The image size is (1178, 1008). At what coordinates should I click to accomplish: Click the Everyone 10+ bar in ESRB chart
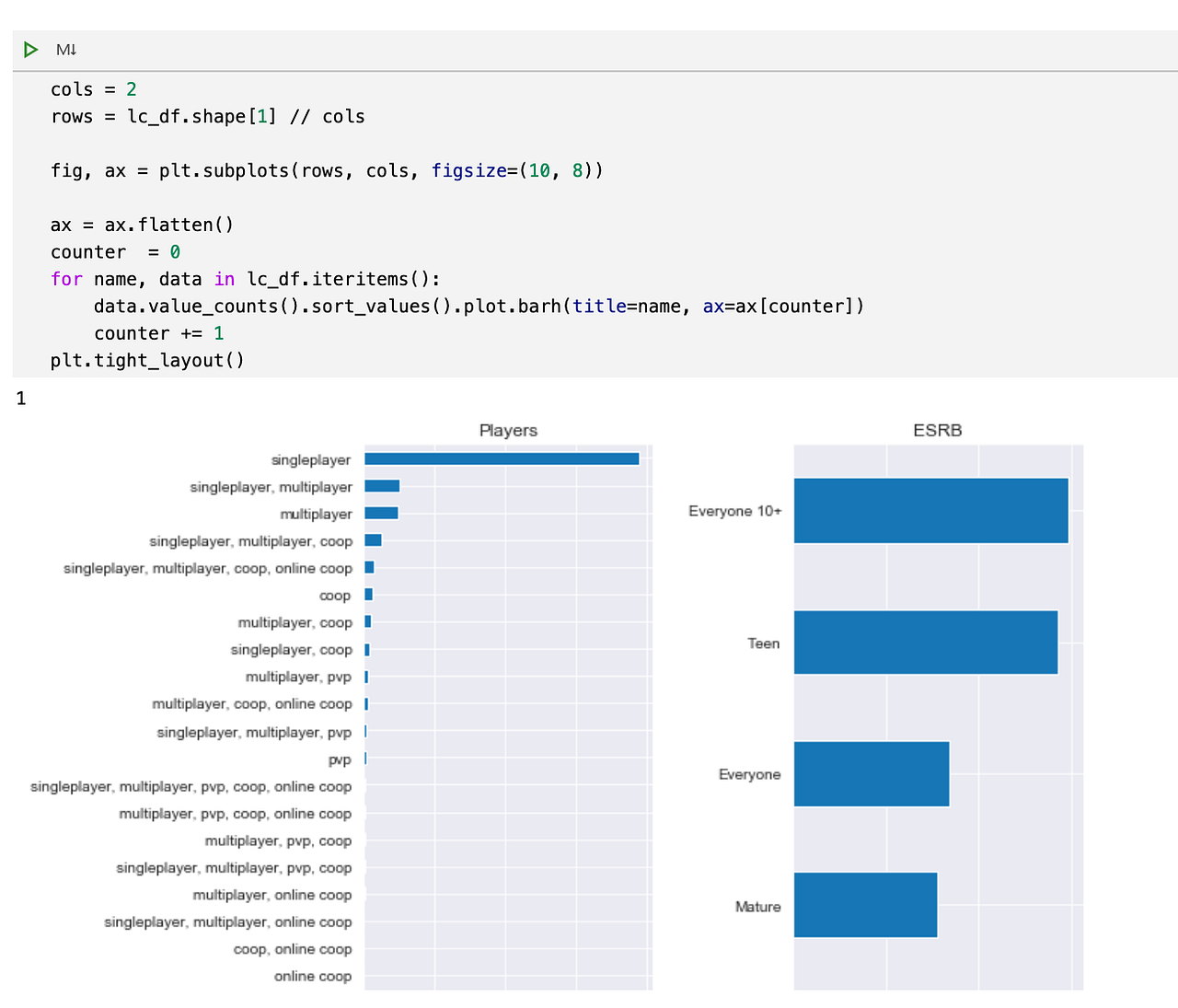[x=930, y=510]
